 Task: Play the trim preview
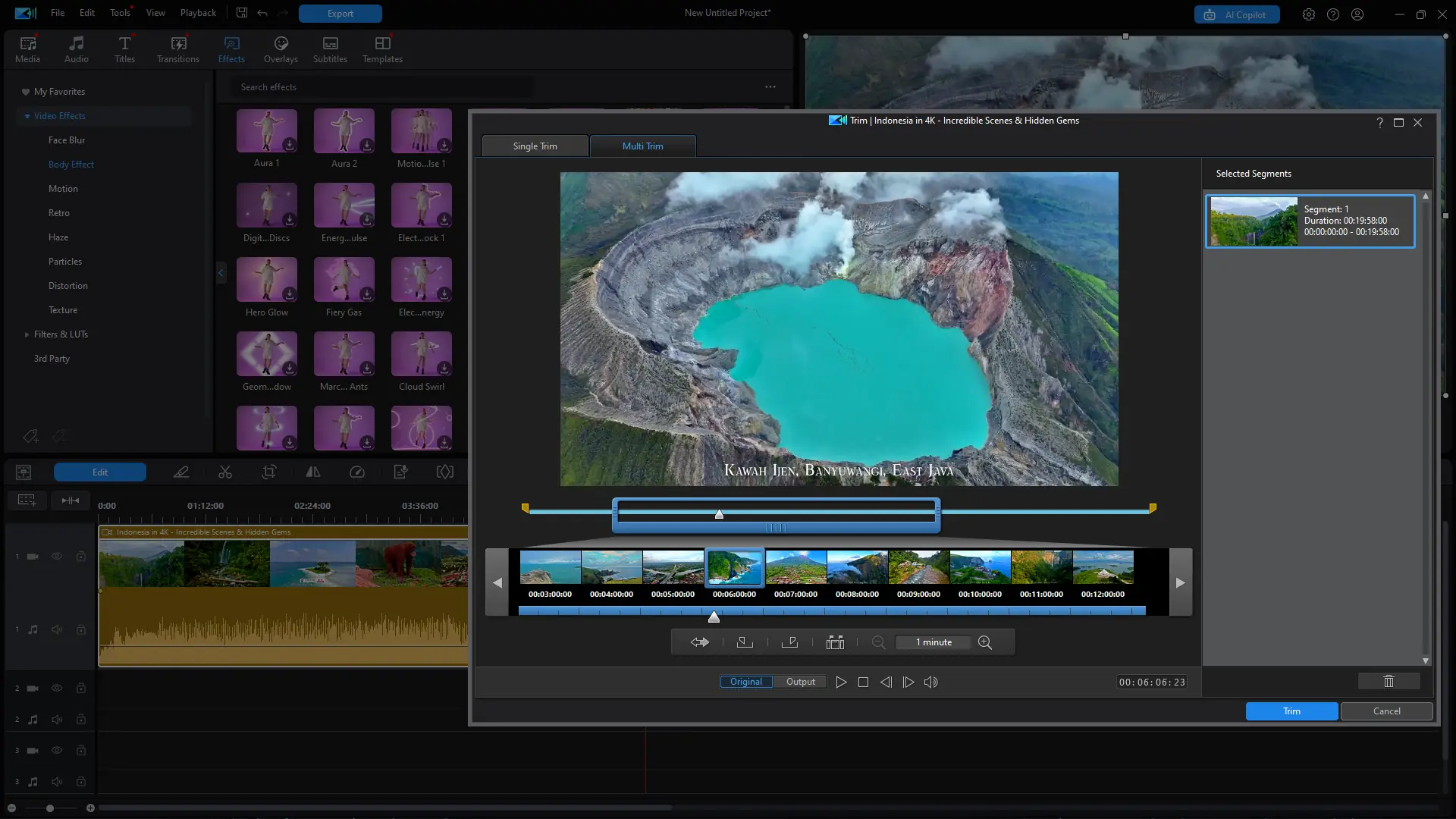click(841, 682)
